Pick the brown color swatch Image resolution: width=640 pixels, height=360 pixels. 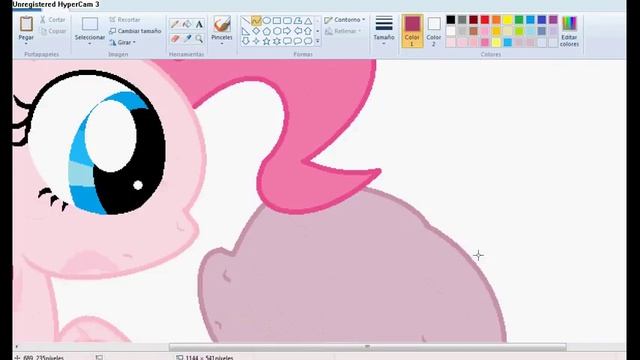coord(473,31)
